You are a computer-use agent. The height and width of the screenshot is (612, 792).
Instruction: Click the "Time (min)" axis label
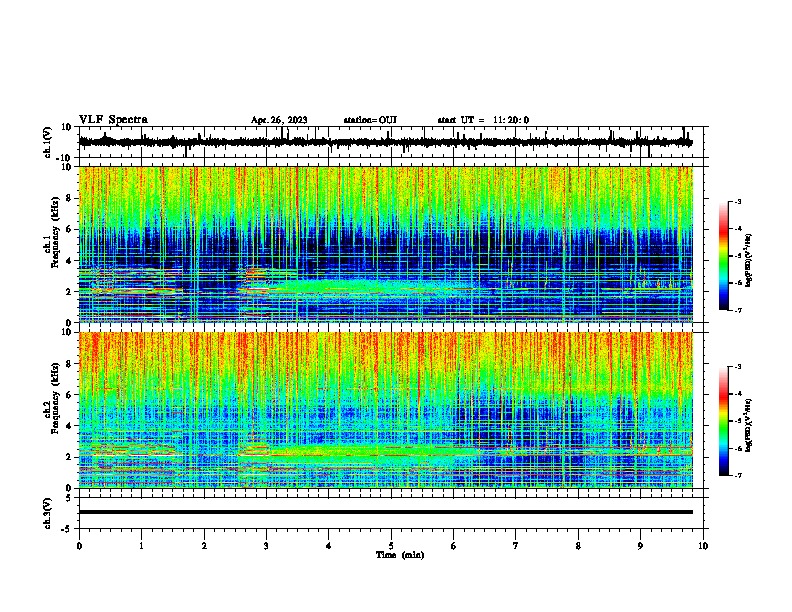[400, 555]
